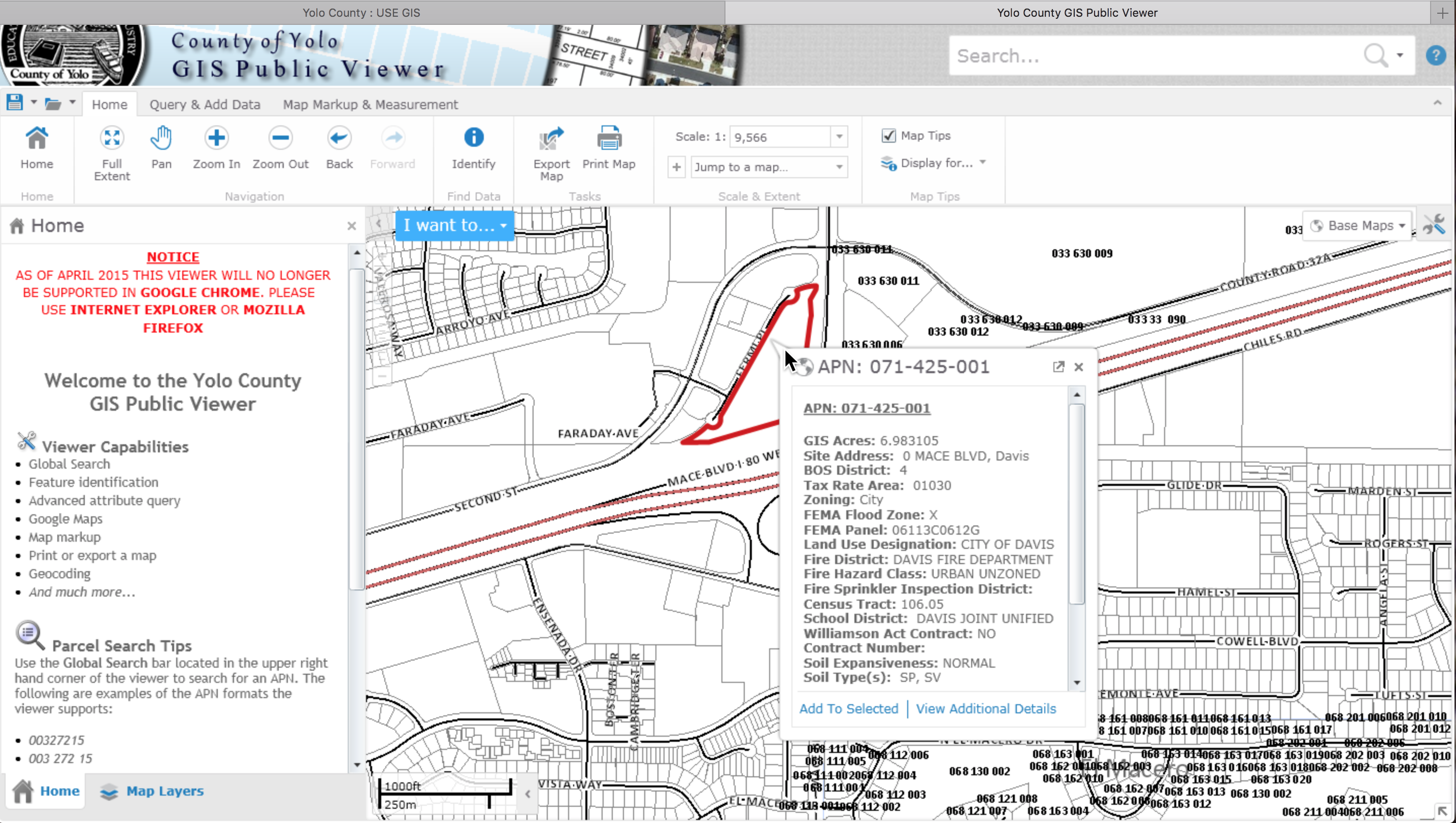The width and height of the screenshot is (1456, 823).
Task: Click in the global Search field
Action: [1153, 55]
